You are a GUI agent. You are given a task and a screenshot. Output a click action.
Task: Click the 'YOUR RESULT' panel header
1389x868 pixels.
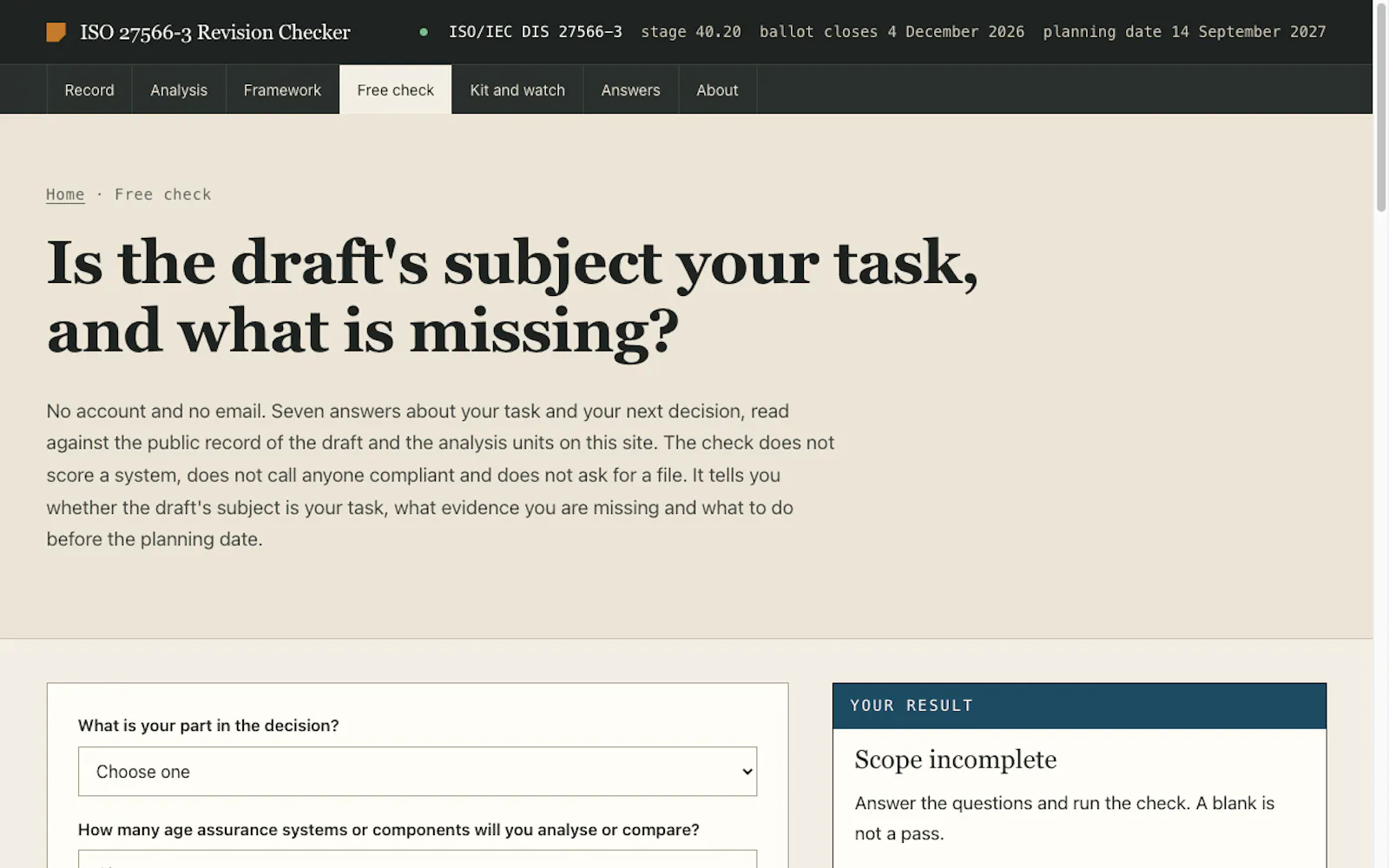coord(1079,706)
